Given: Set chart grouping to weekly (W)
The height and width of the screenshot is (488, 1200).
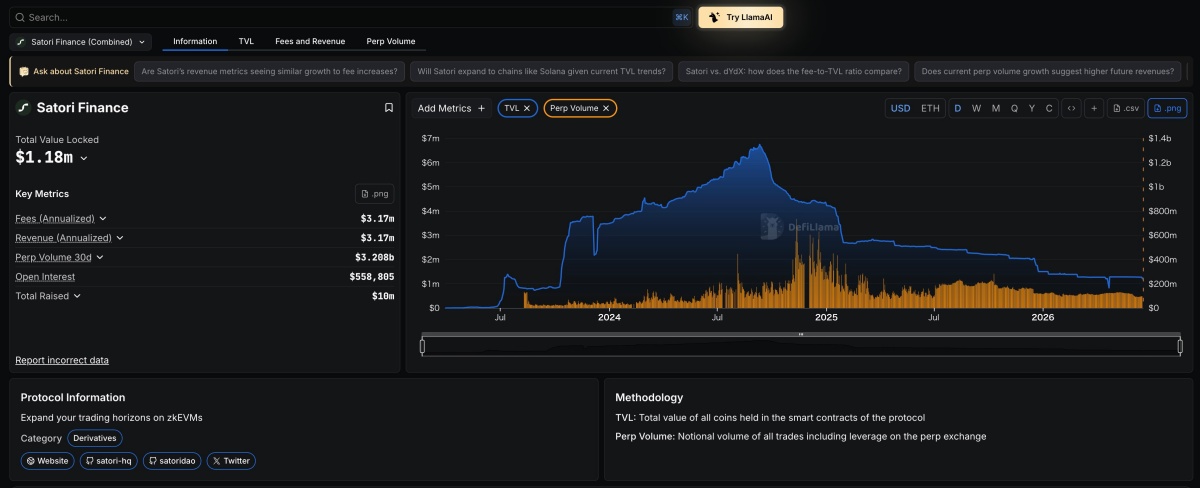Looking at the screenshot, I should (x=976, y=108).
